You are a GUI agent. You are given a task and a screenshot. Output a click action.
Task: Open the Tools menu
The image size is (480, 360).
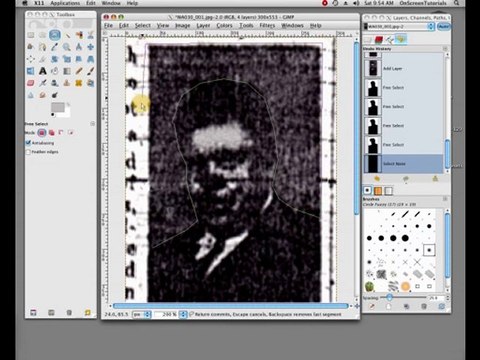pyautogui.click(x=246, y=25)
